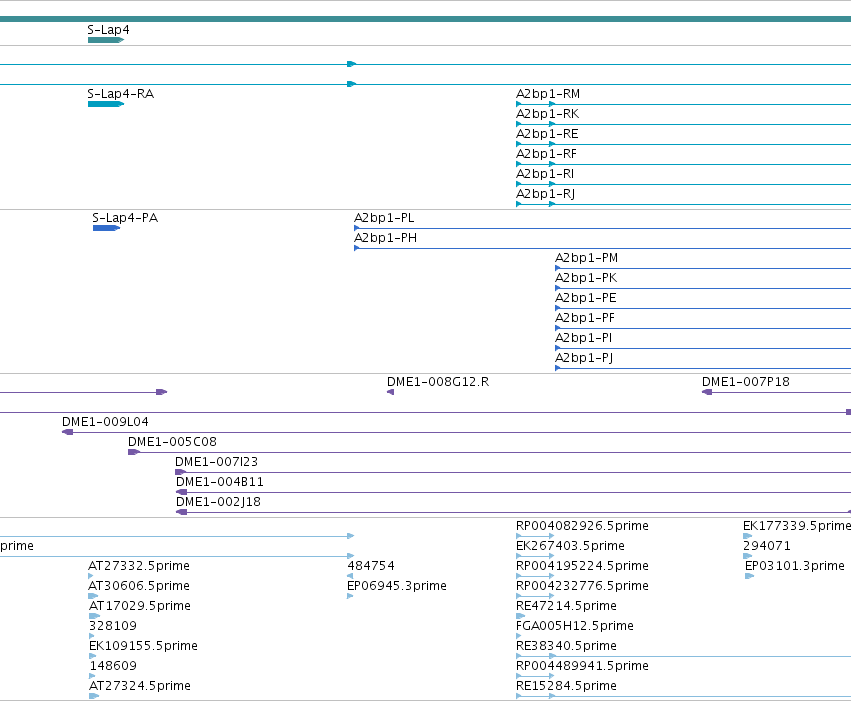Select the S-Lap4-PA protein label
851x701 pixels.
coord(125,218)
